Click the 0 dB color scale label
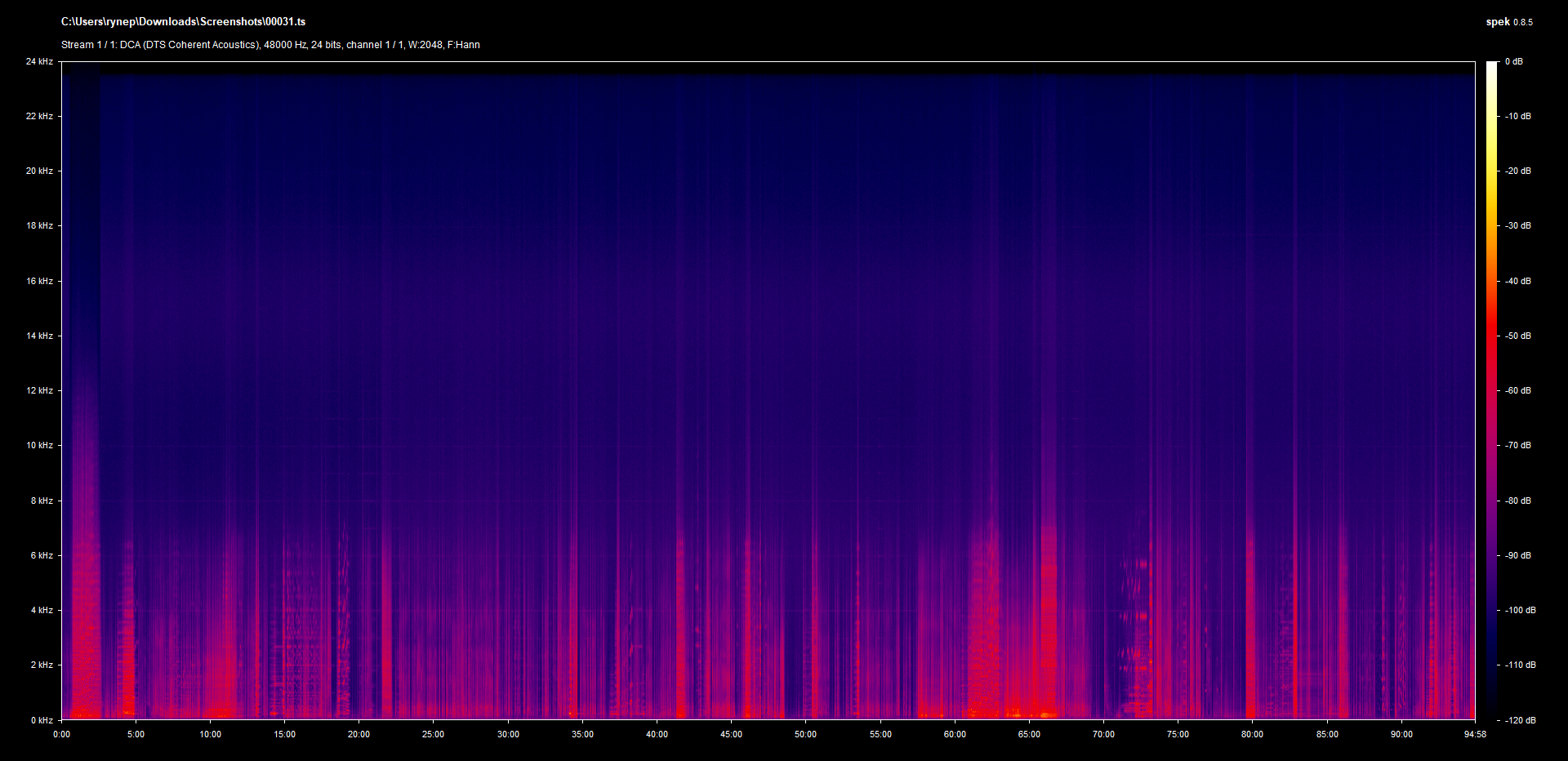Viewport: 1568px width, 761px height. pyautogui.click(x=1513, y=61)
